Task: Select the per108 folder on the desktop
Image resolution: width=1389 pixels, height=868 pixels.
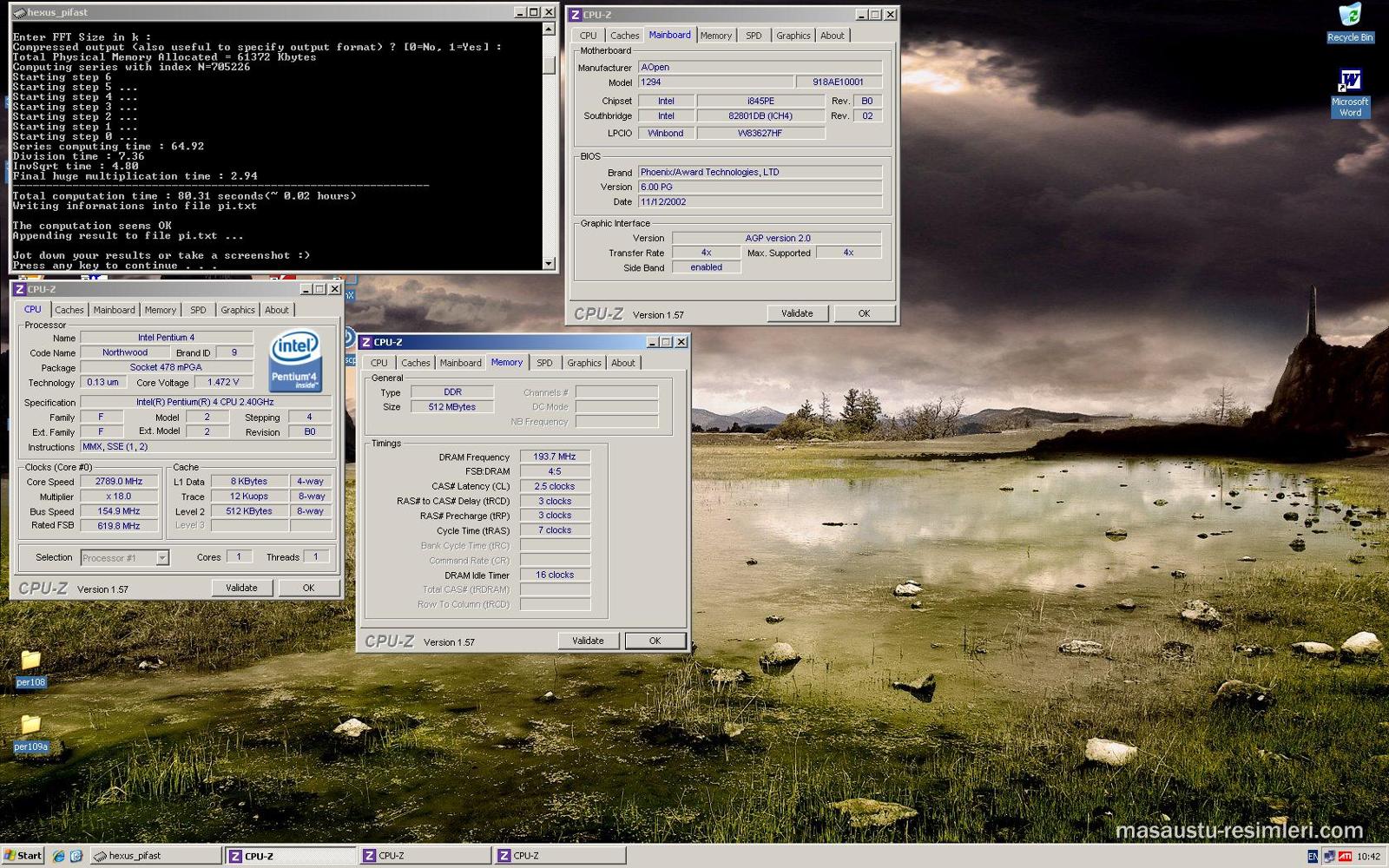Action: (30, 668)
